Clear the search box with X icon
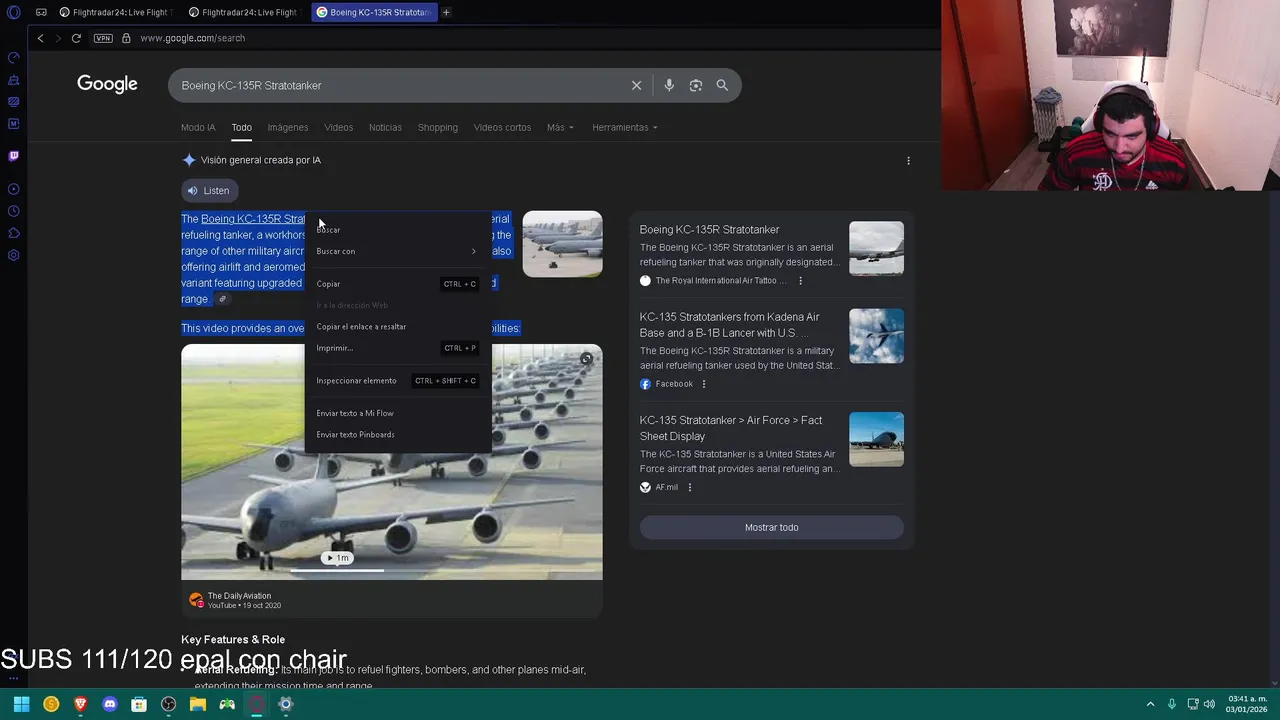This screenshot has height=720, width=1280. point(636,85)
